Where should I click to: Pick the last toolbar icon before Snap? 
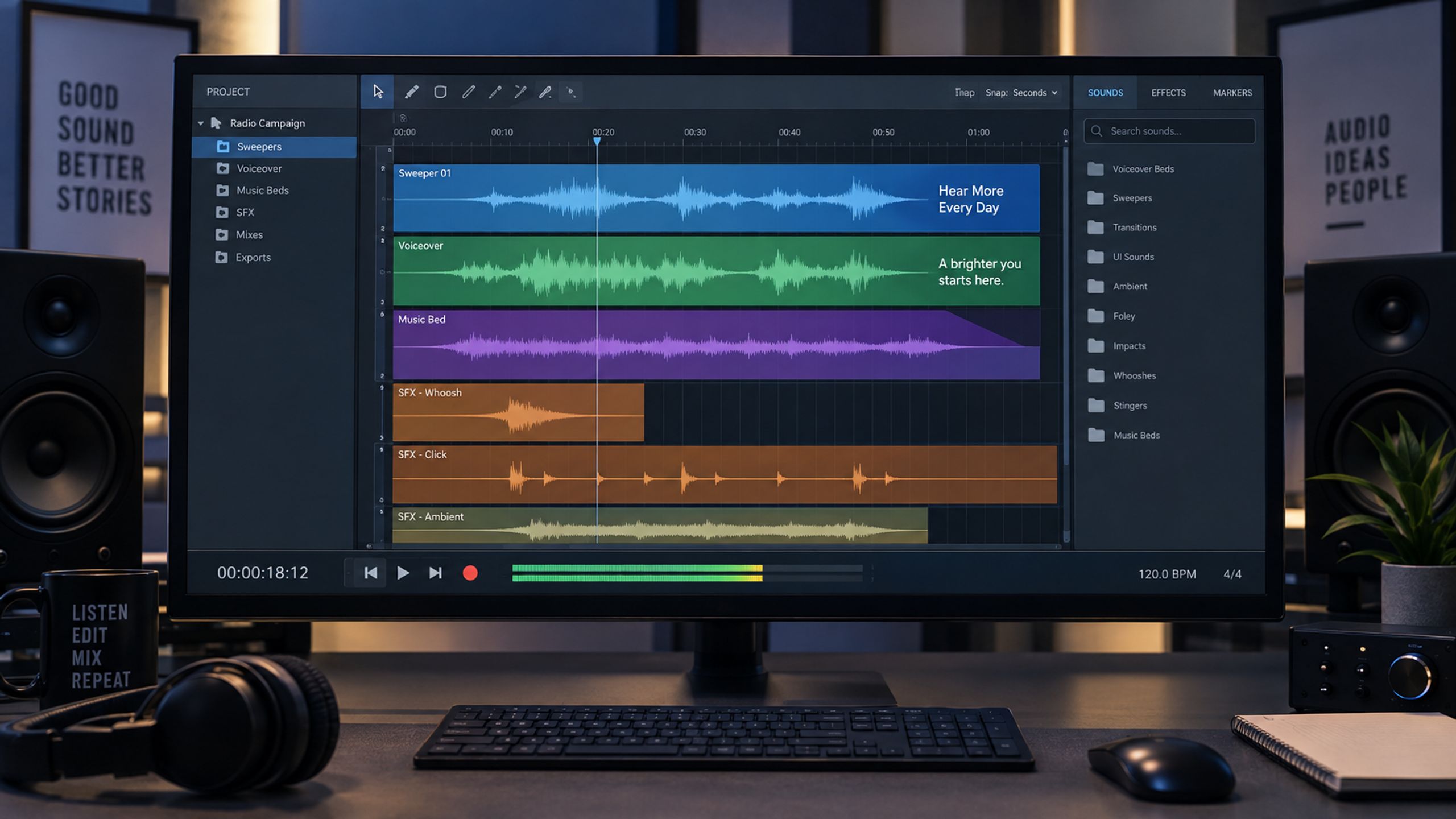tap(571, 92)
